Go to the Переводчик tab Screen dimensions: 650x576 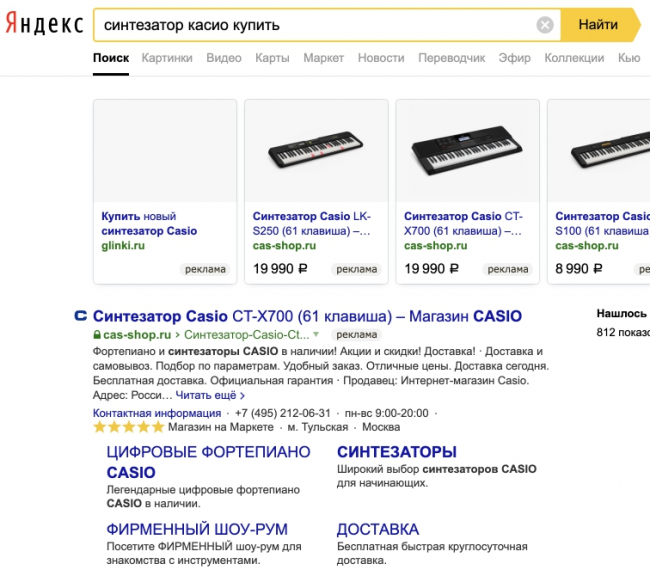[x=451, y=58]
